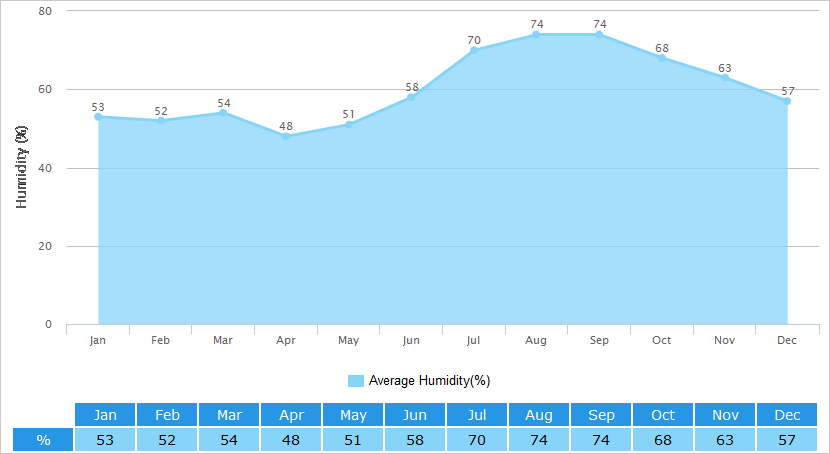Click table value 74 under Aug
Screen dimensions: 830x454
tap(539, 440)
